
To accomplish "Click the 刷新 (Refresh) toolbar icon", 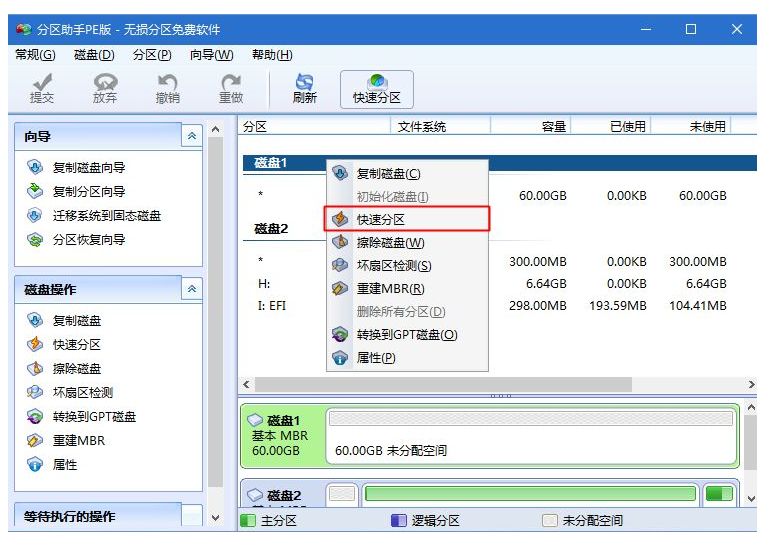I will pyautogui.click(x=304, y=88).
